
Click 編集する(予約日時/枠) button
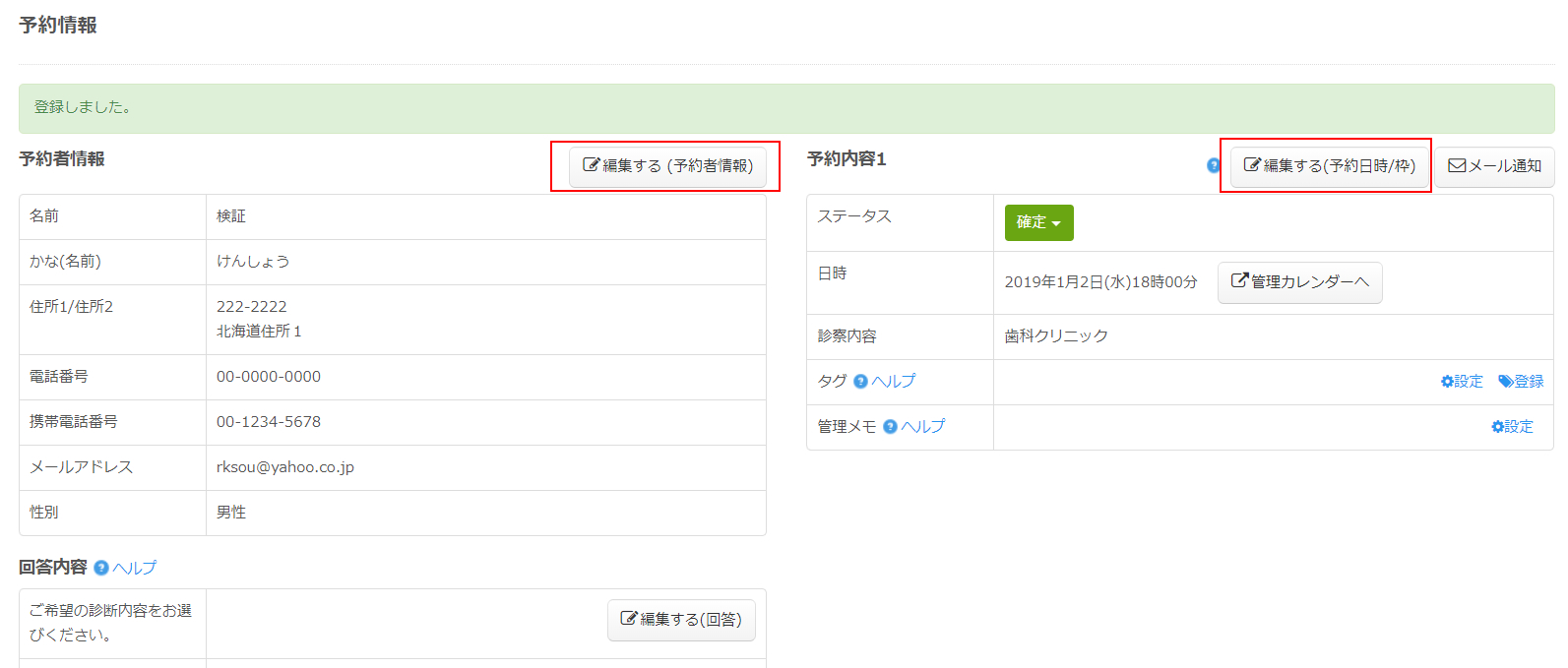pyautogui.click(x=1329, y=166)
